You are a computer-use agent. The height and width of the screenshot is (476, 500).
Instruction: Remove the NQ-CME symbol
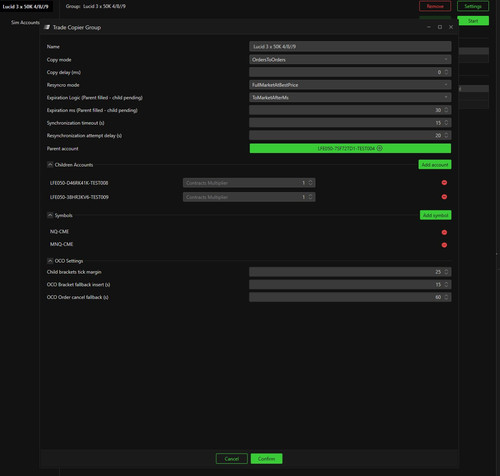point(444,232)
